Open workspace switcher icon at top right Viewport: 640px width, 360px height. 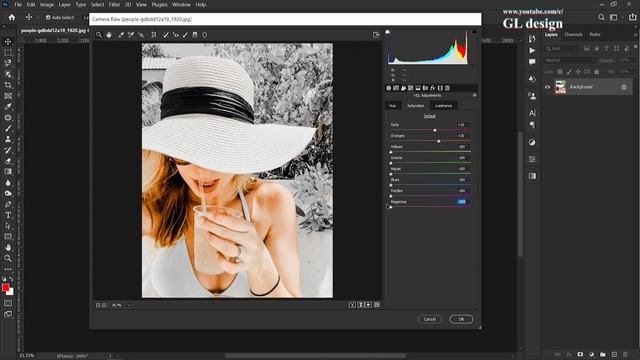coord(613,17)
